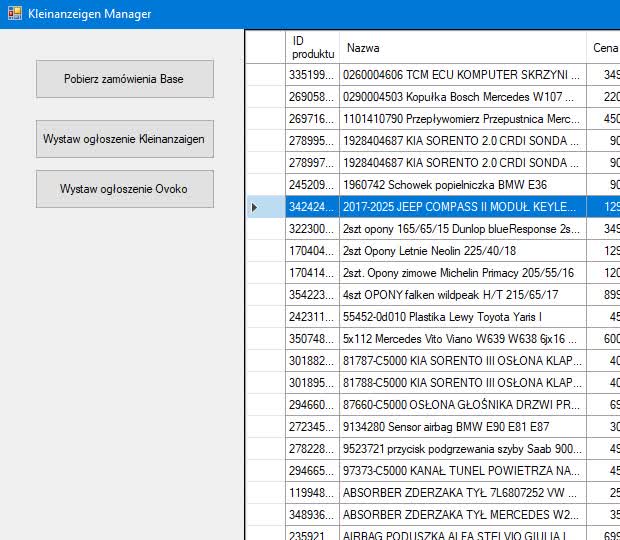Sort by the Nazwa column header
620x540 pixels.
coord(463,47)
